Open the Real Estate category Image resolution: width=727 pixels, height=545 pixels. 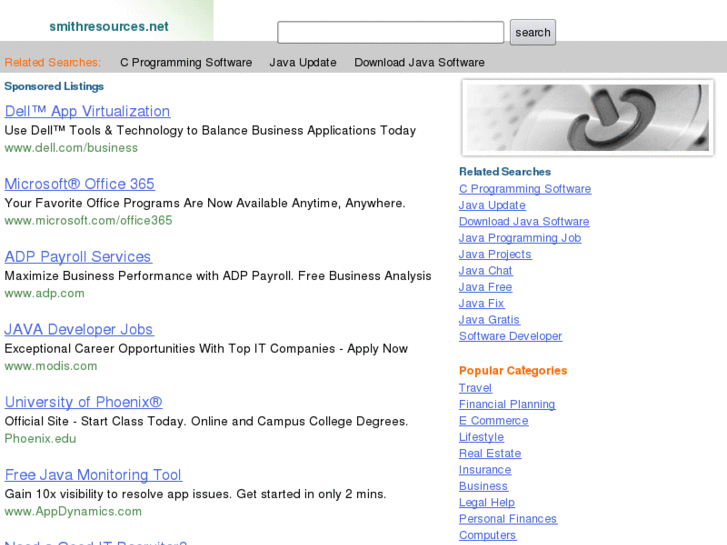pos(490,454)
